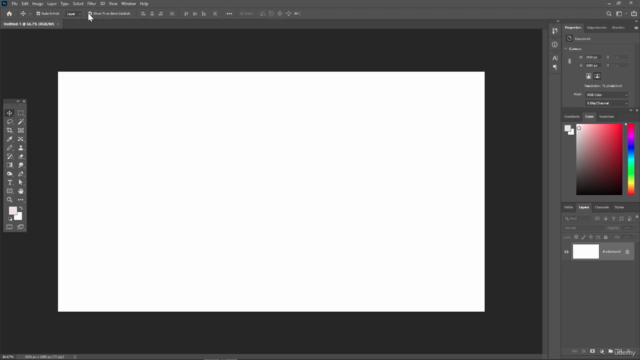Toggle link width and height chain
640x360 pixels.
[569, 61]
